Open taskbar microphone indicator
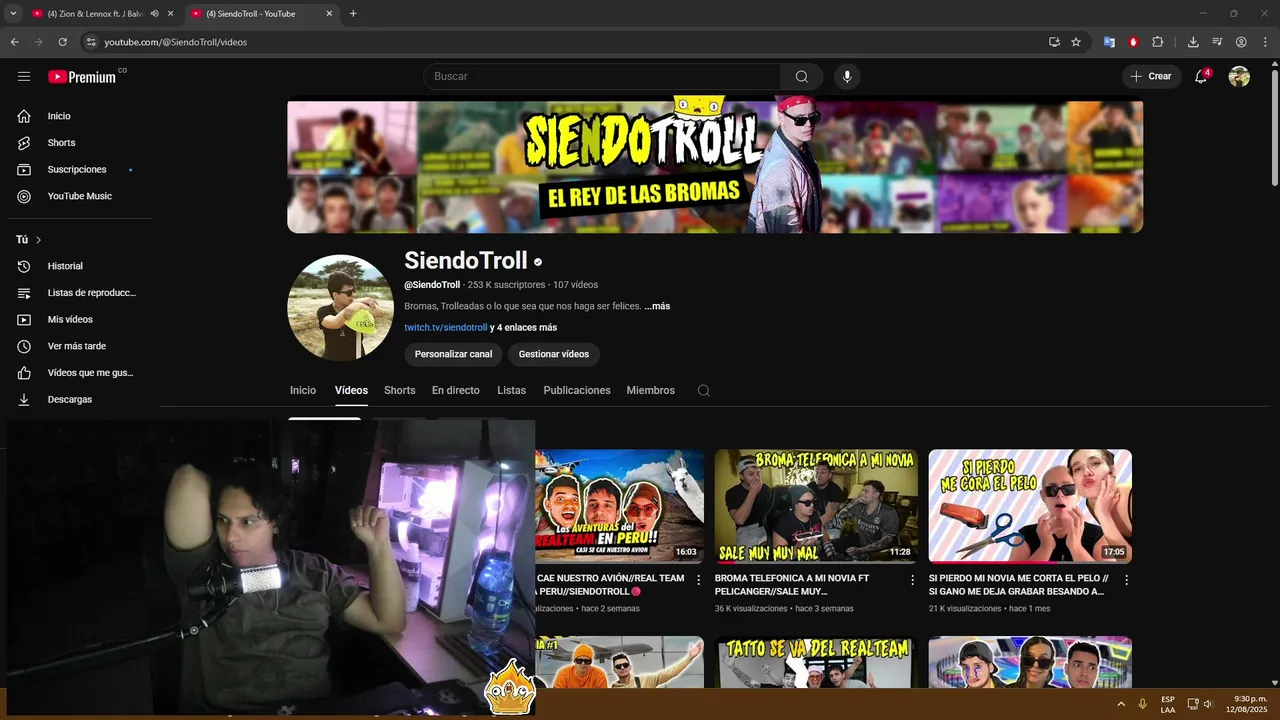The height and width of the screenshot is (720, 1280). click(x=1142, y=704)
